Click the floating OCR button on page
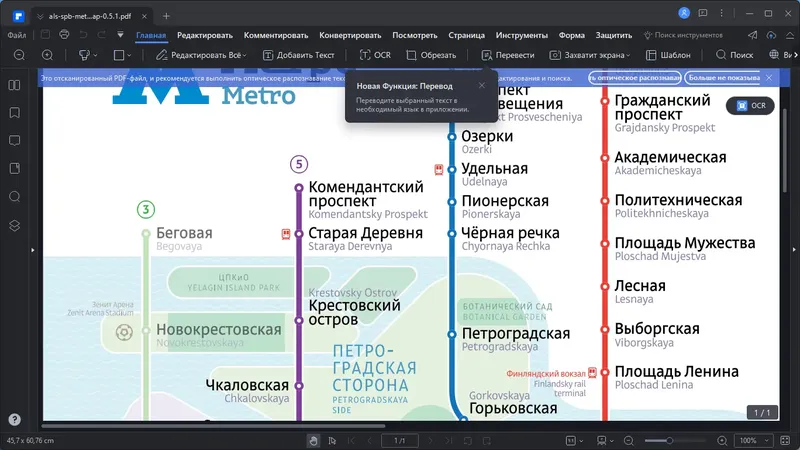Image resolution: width=800 pixels, height=450 pixels. pyautogui.click(x=751, y=106)
